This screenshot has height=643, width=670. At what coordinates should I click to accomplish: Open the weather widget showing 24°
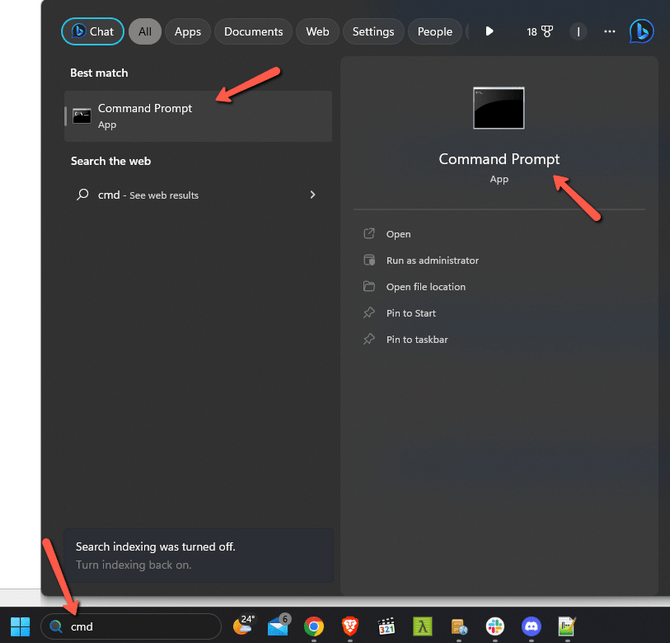click(x=243, y=627)
